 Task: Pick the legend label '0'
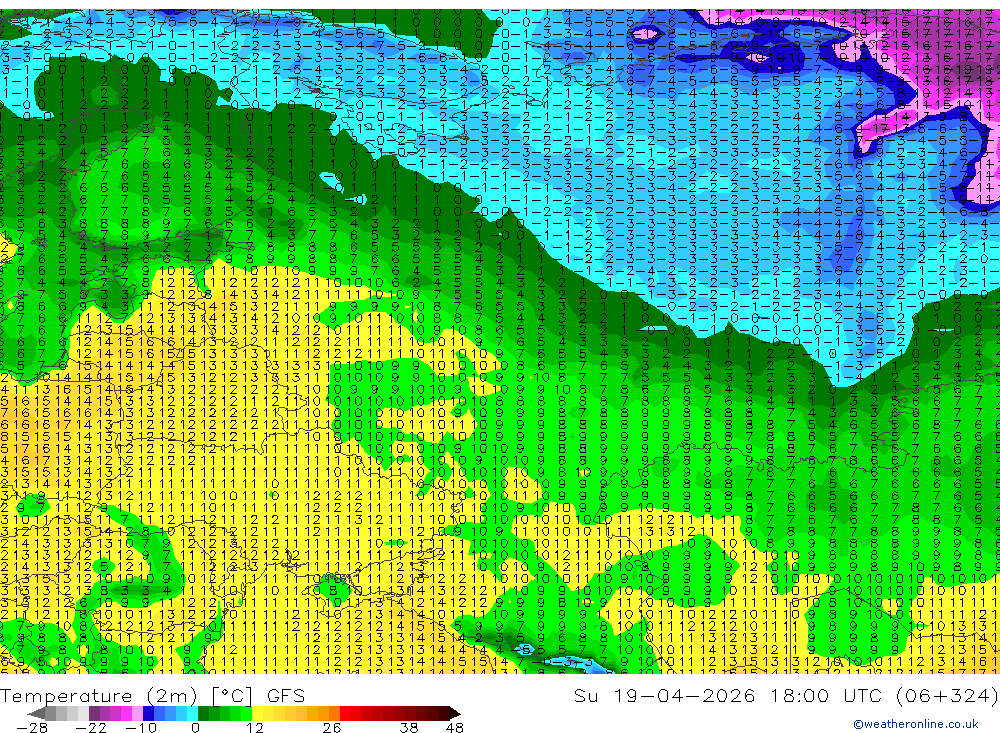[x=195, y=728]
